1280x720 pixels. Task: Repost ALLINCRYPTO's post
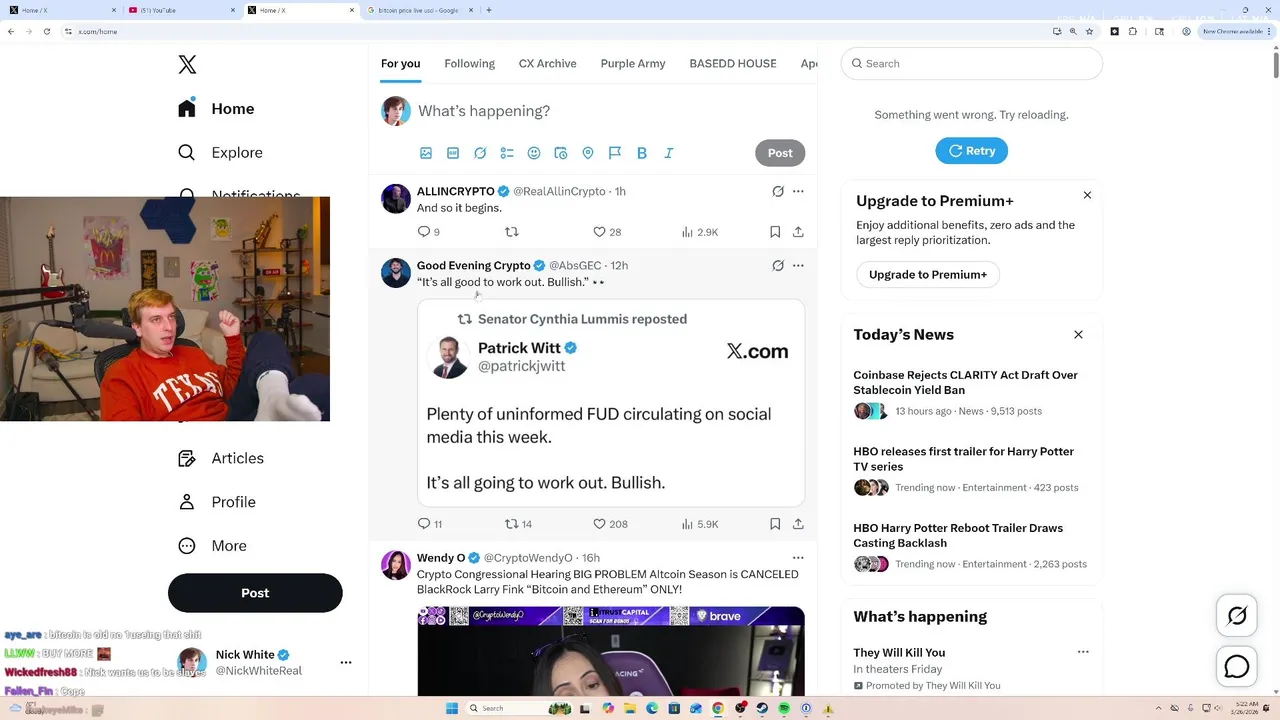click(512, 232)
